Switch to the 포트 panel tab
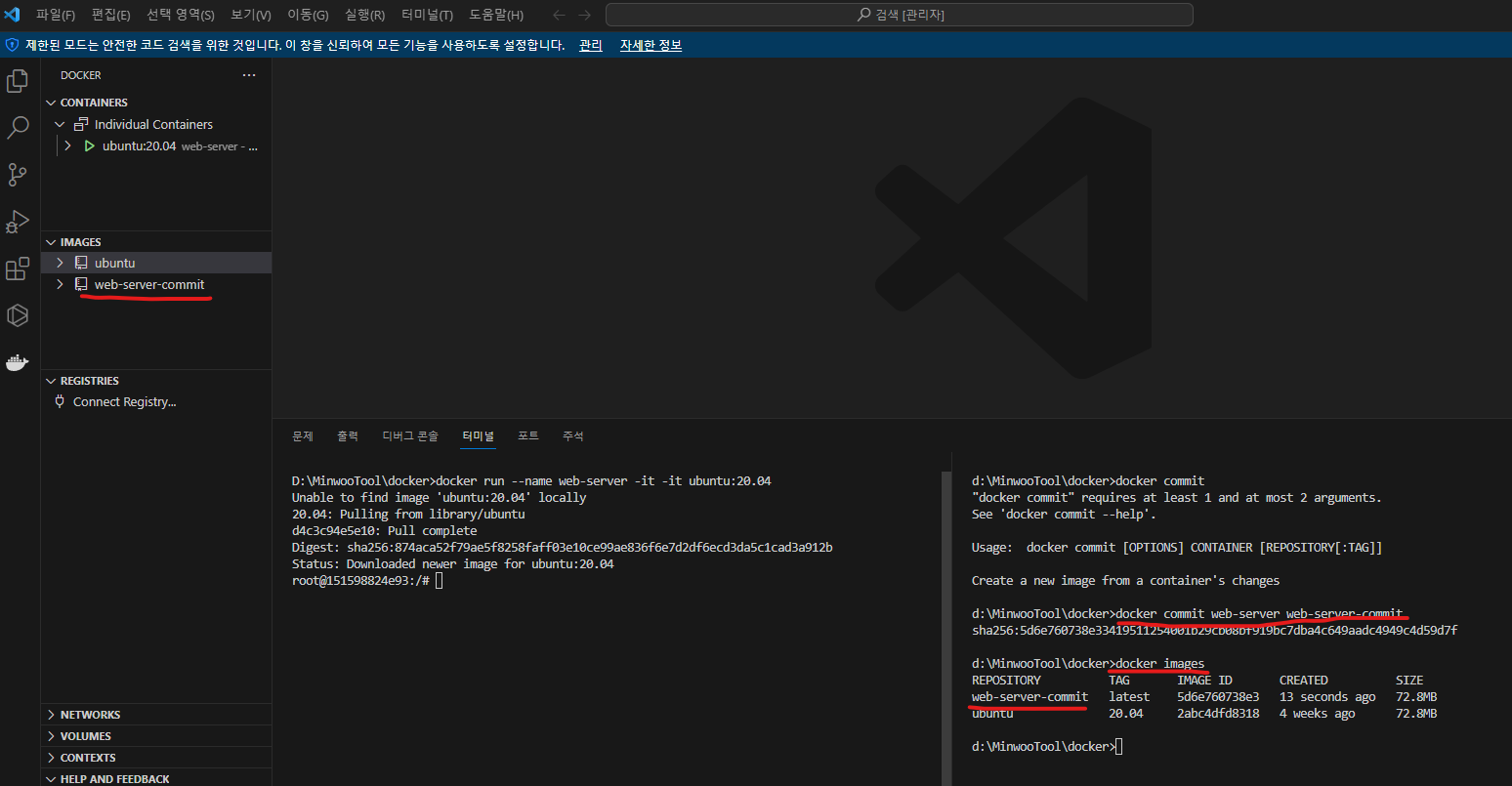The width and height of the screenshot is (1512, 786). [528, 435]
